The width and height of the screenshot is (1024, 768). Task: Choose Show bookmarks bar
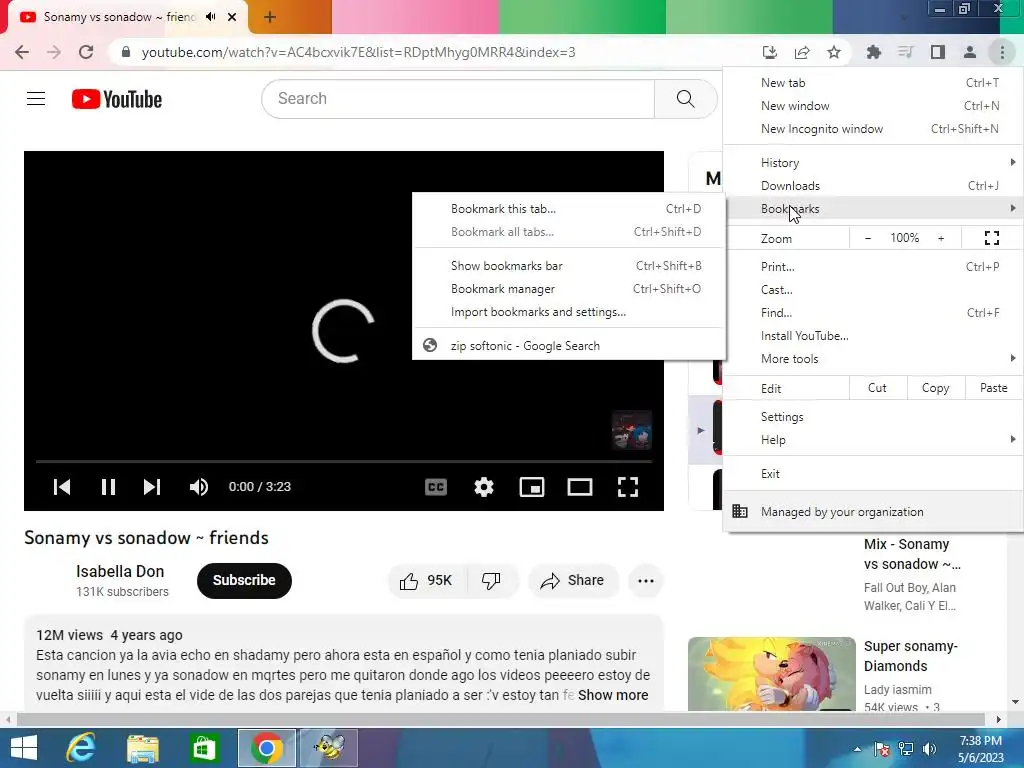[x=569, y=265]
